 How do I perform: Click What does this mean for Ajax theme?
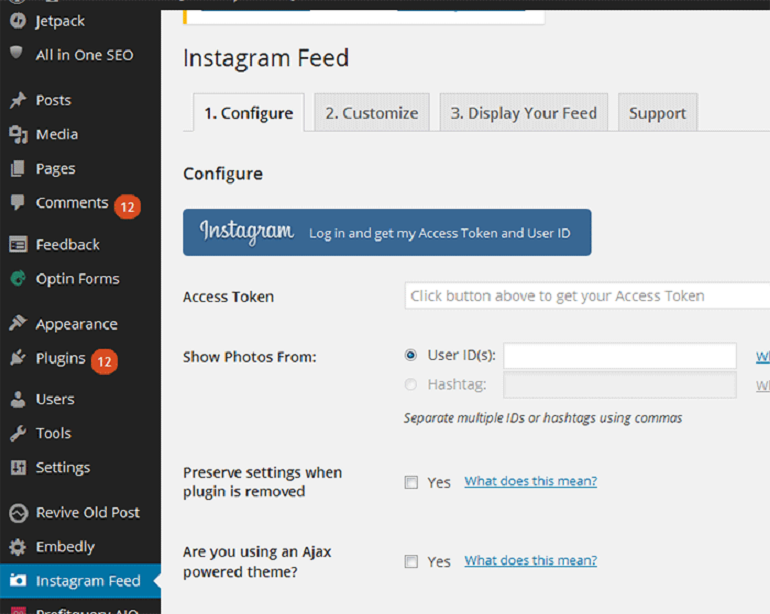(531, 560)
